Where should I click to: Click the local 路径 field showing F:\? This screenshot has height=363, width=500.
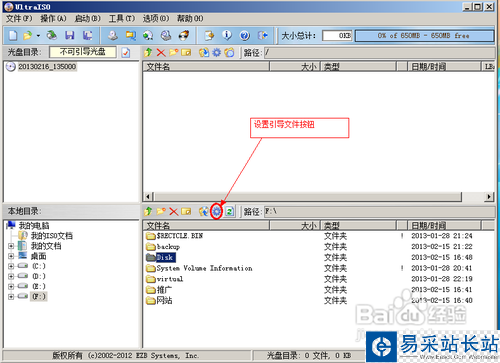379,211
